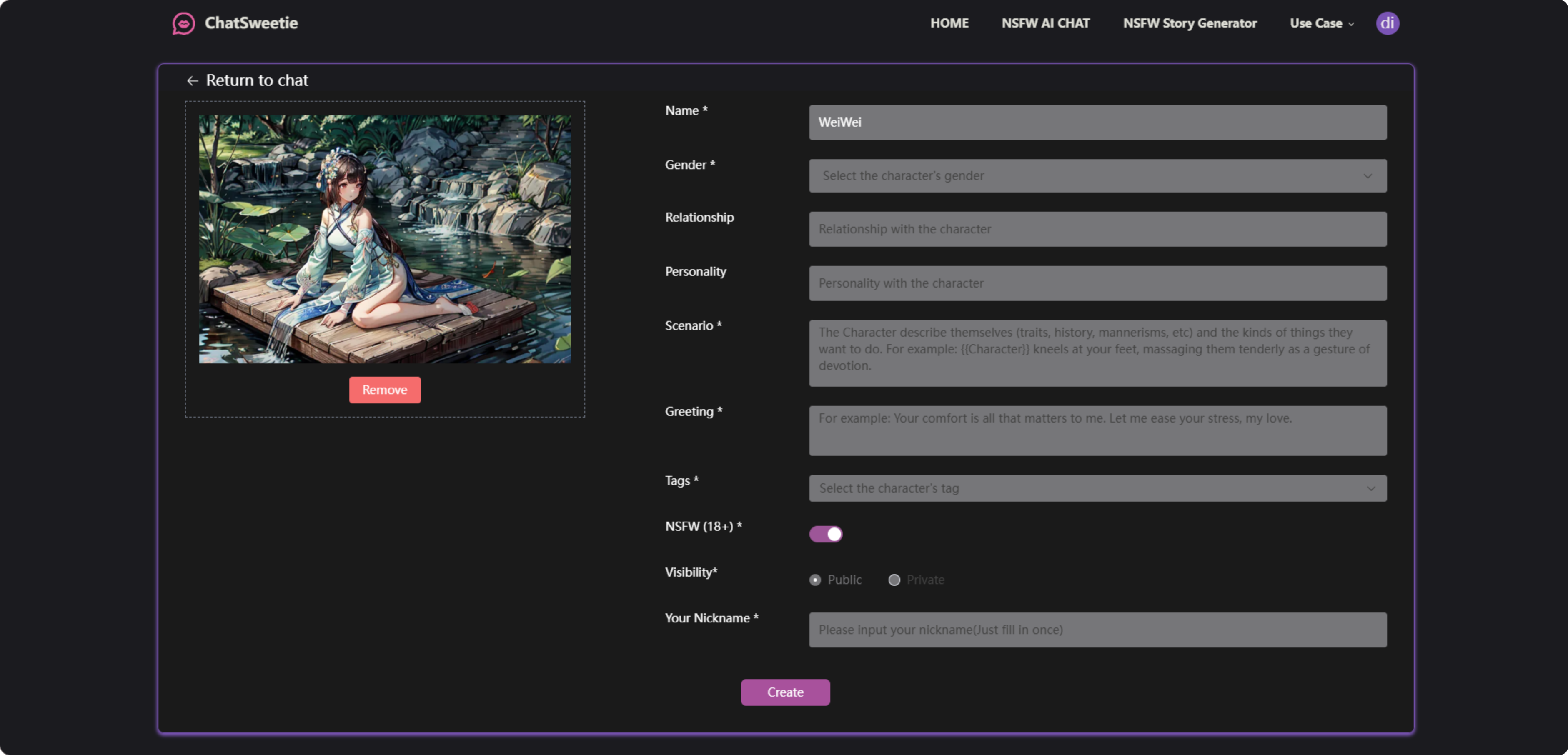The height and width of the screenshot is (755, 1568).
Task: Expand the Use Case menu
Action: pyautogui.click(x=1321, y=23)
